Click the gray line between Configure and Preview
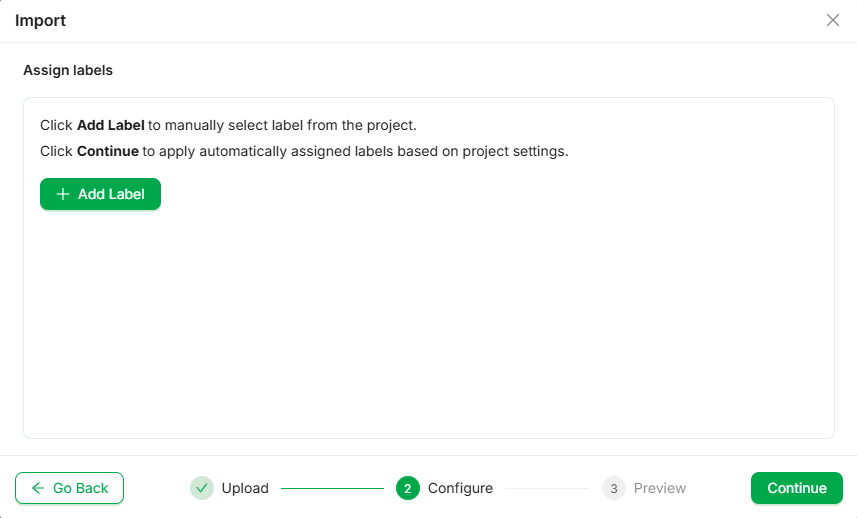This screenshot has height=518, width=857. pyautogui.click(x=546, y=488)
